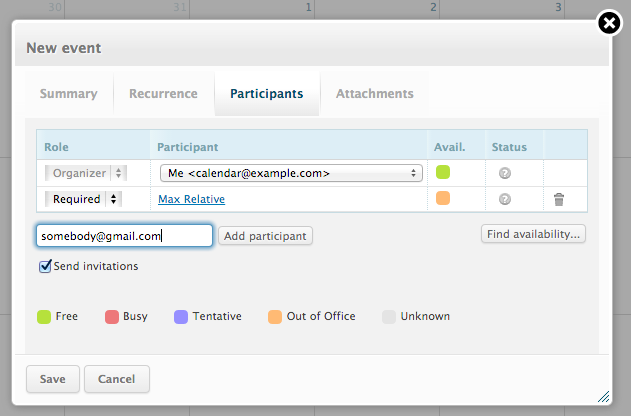Select the Participants tab
Screen dimensions: 631x416
click(x=266, y=94)
